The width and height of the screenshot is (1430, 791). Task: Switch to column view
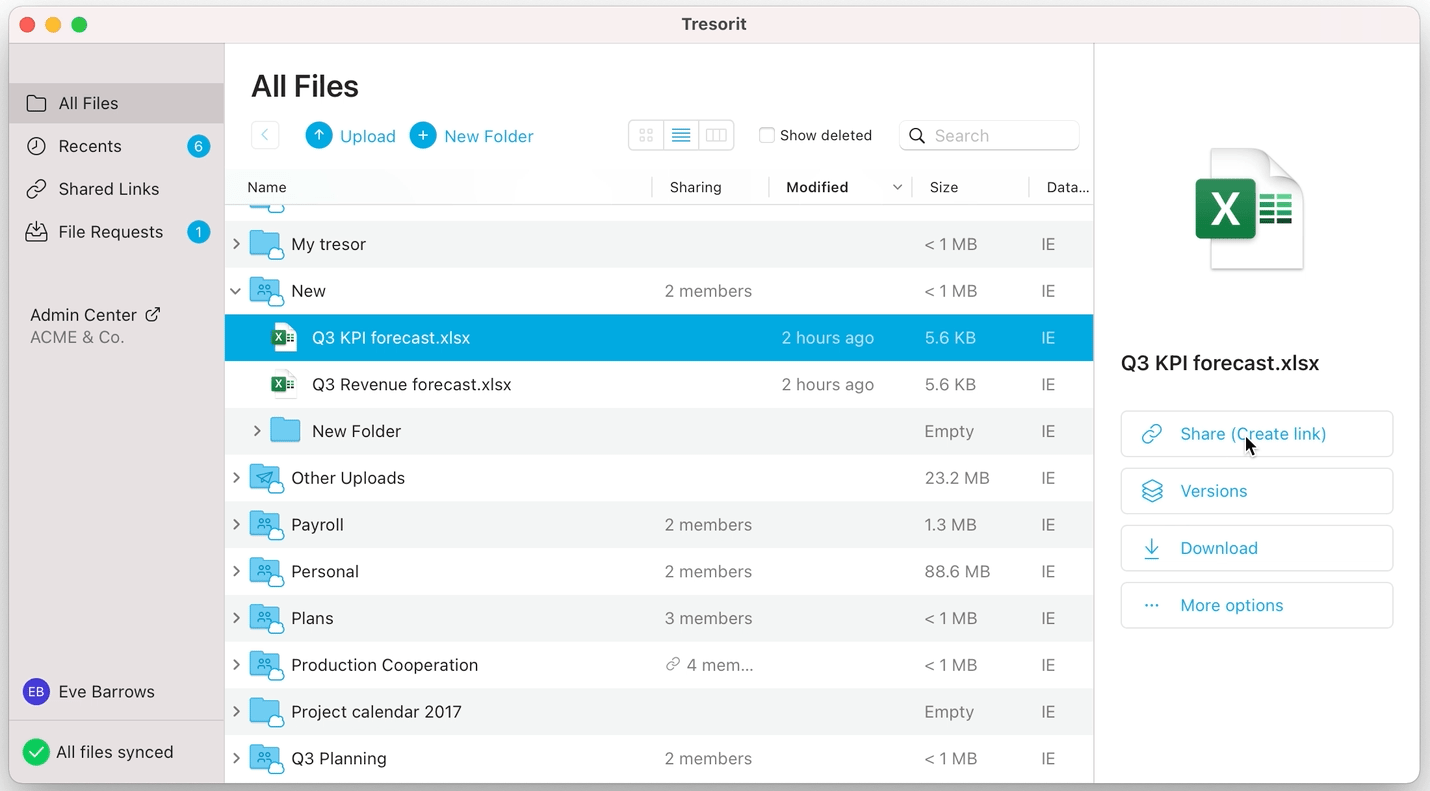click(716, 135)
